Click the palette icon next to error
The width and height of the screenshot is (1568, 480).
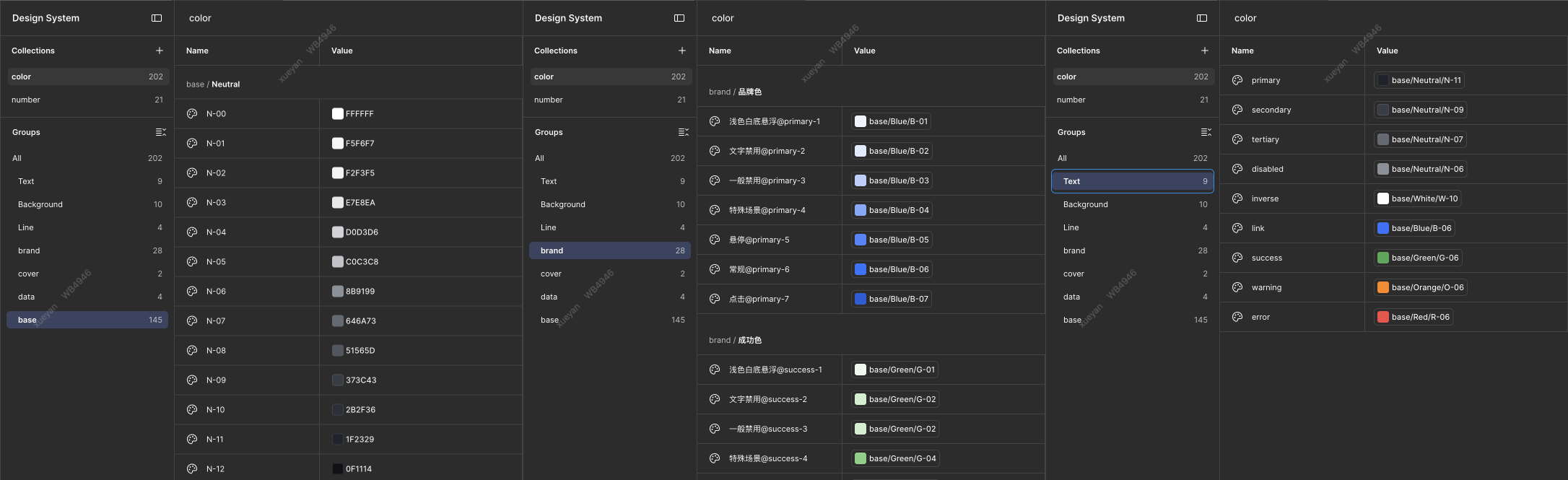click(1237, 317)
